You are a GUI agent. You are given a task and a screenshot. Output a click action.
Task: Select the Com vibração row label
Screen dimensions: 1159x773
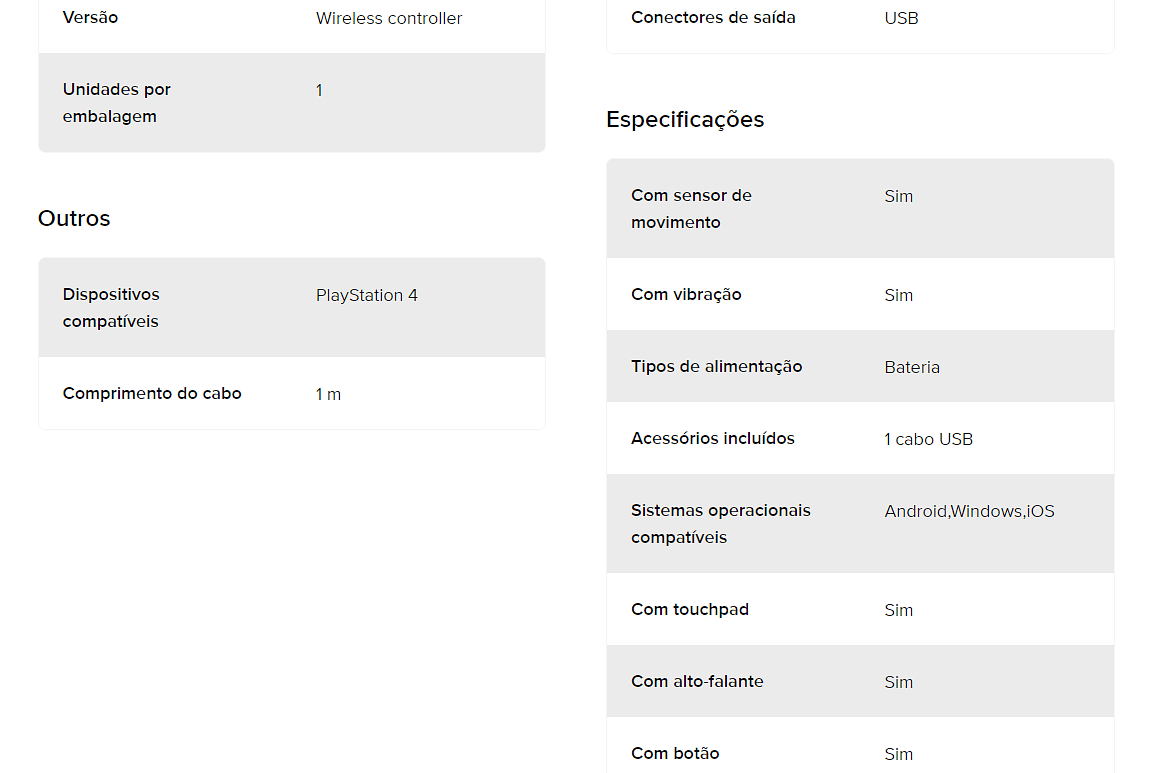(686, 295)
